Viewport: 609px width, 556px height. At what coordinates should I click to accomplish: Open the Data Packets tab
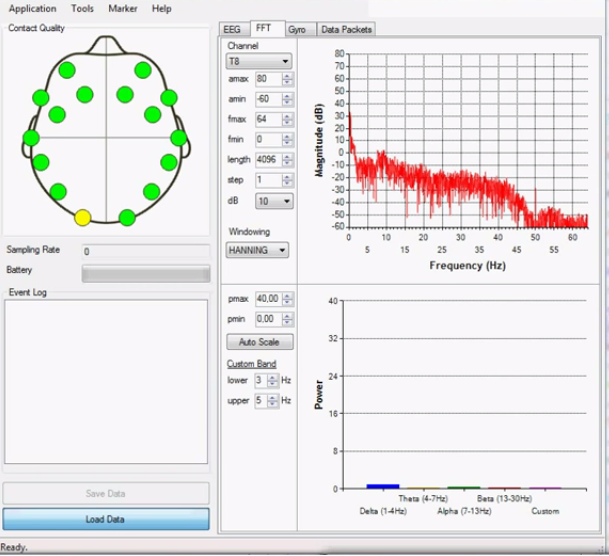point(347,30)
